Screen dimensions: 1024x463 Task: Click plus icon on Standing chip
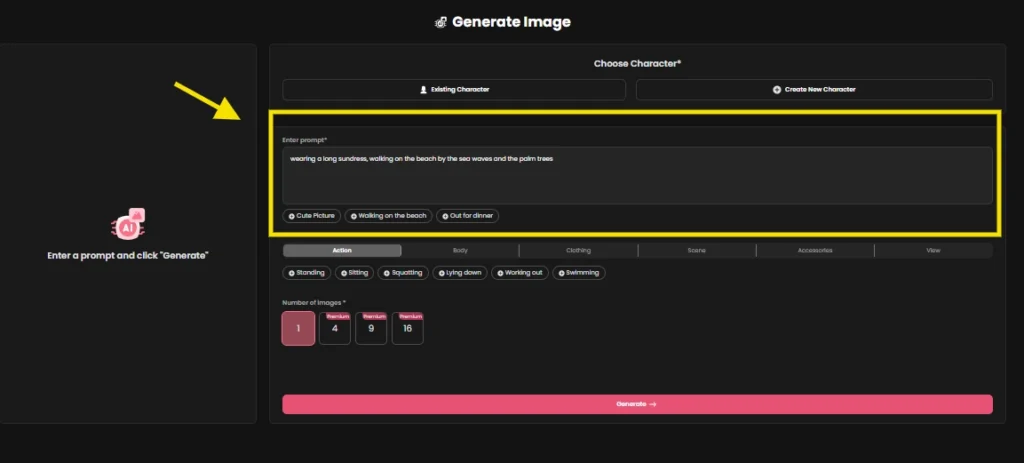tap(291, 274)
